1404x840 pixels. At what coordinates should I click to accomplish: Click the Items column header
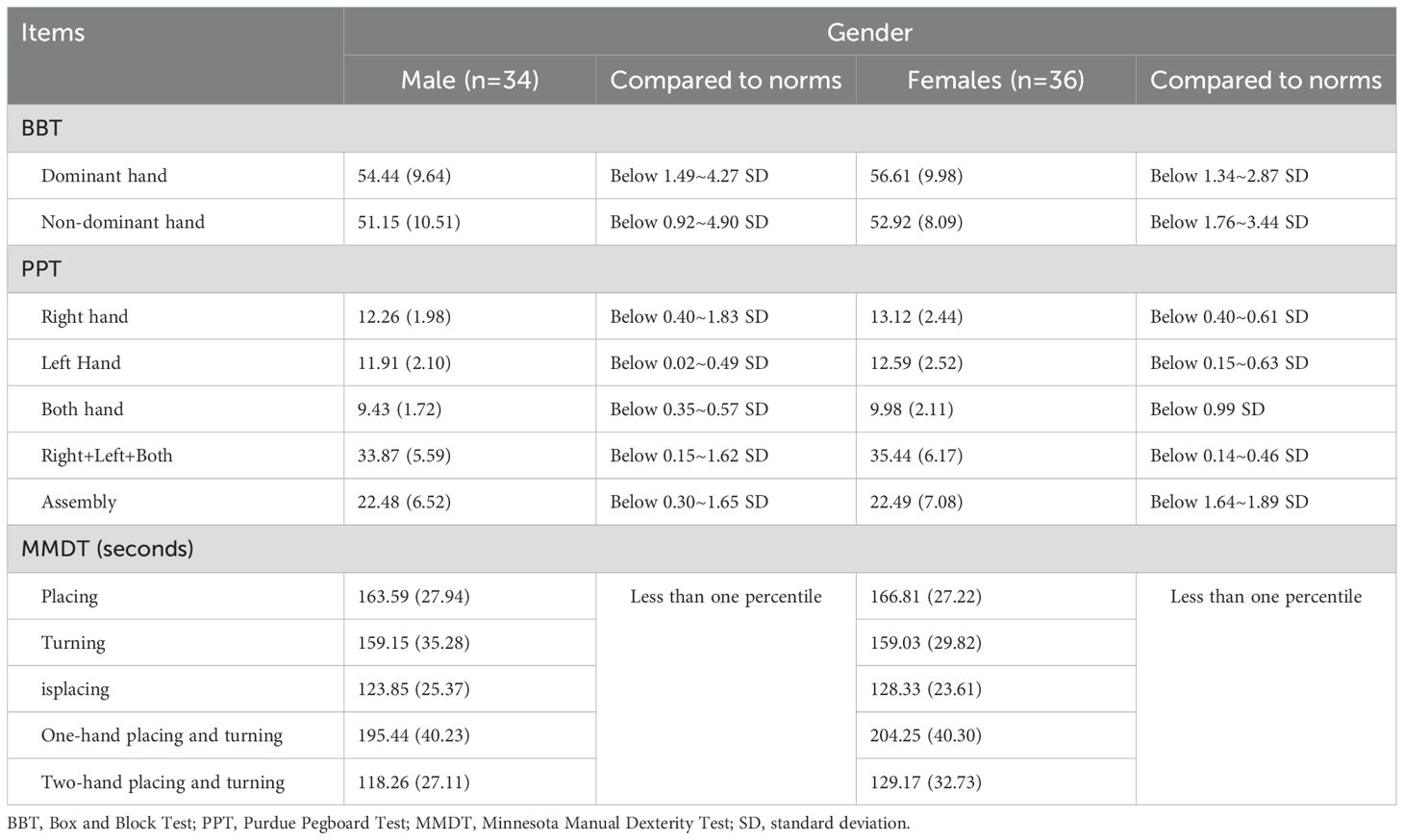175,56
